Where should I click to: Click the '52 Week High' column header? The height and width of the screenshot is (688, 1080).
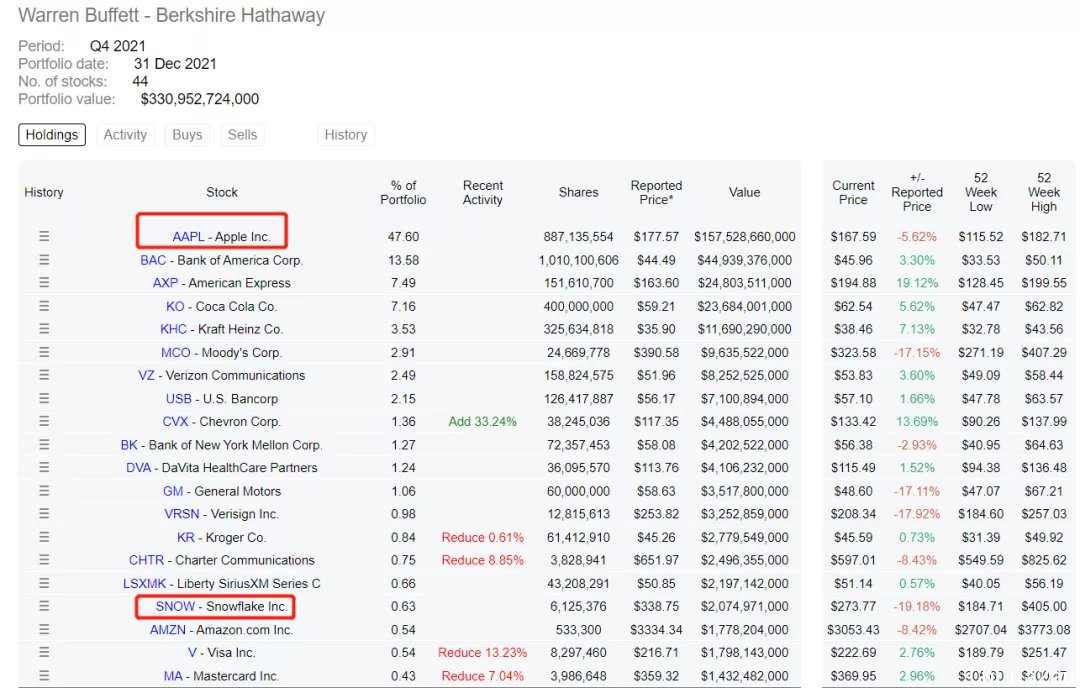click(x=1043, y=192)
